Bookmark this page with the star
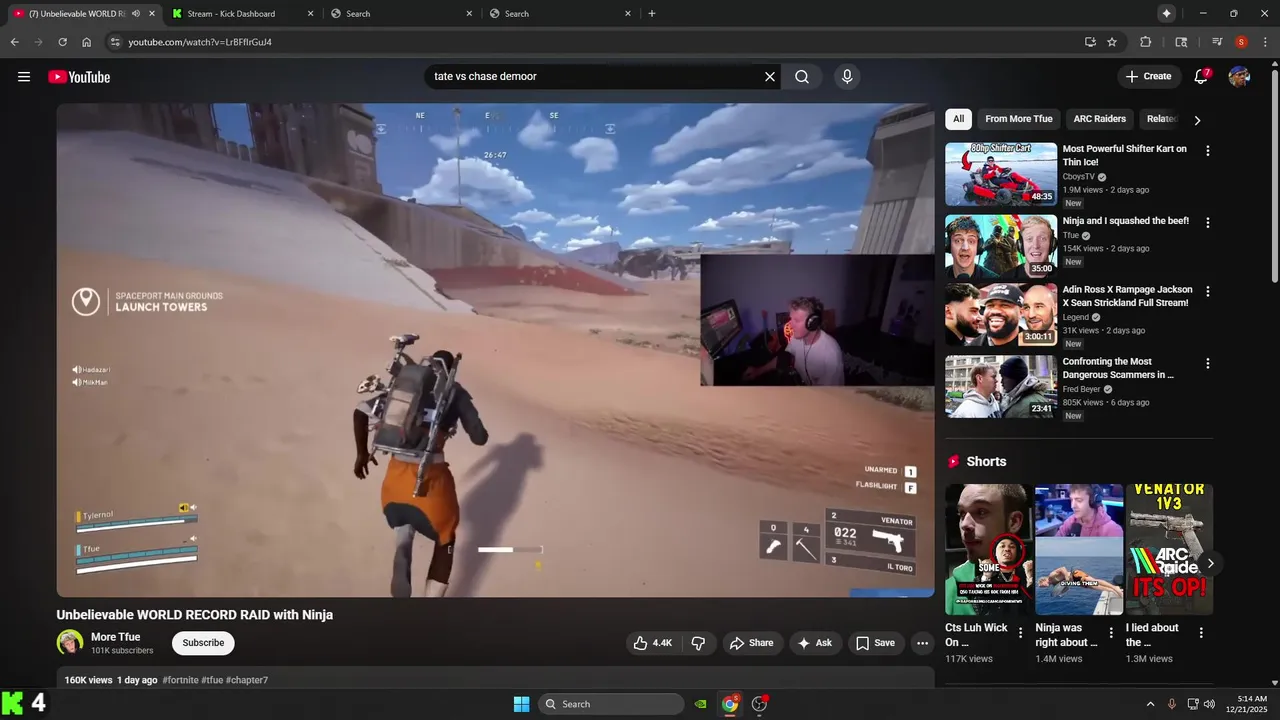The width and height of the screenshot is (1280, 720). point(1112,42)
